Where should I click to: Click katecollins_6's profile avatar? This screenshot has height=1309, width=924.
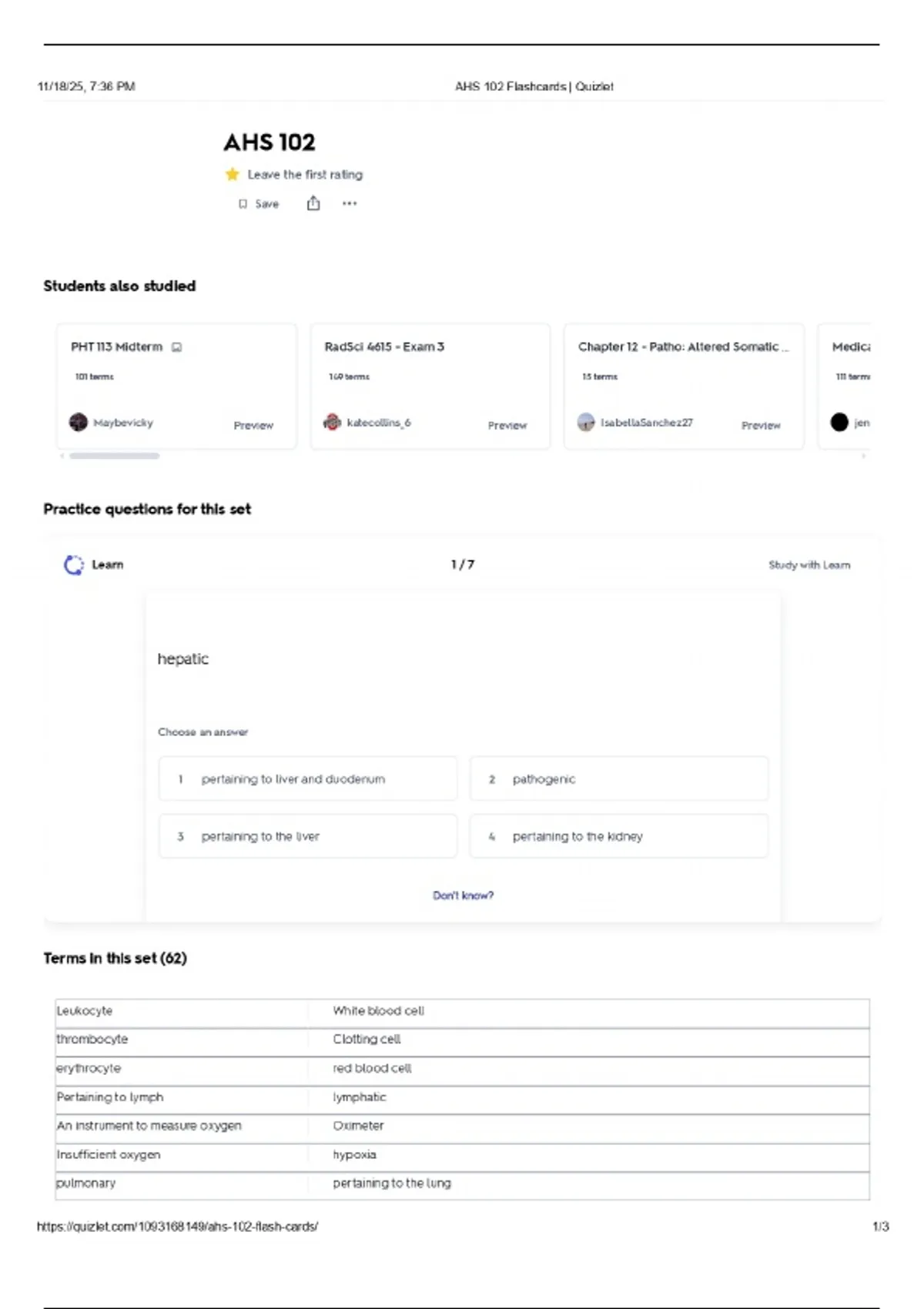(332, 422)
